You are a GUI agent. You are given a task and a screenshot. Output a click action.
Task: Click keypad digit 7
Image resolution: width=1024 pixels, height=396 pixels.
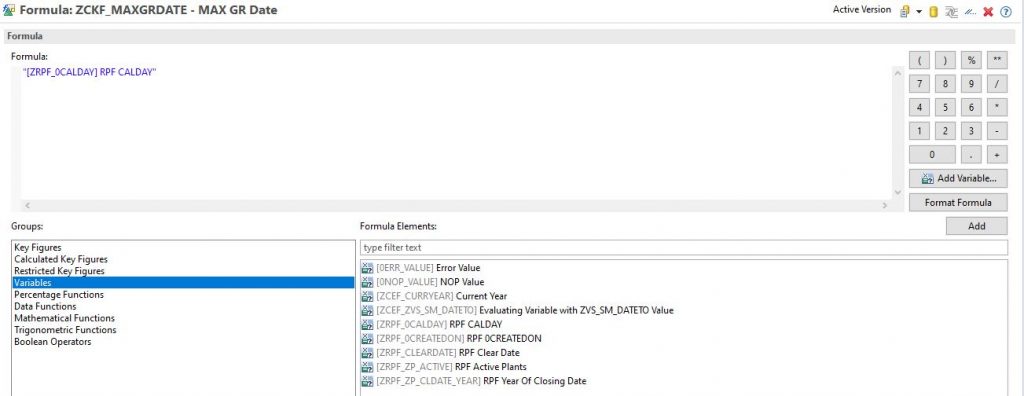coord(919,84)
